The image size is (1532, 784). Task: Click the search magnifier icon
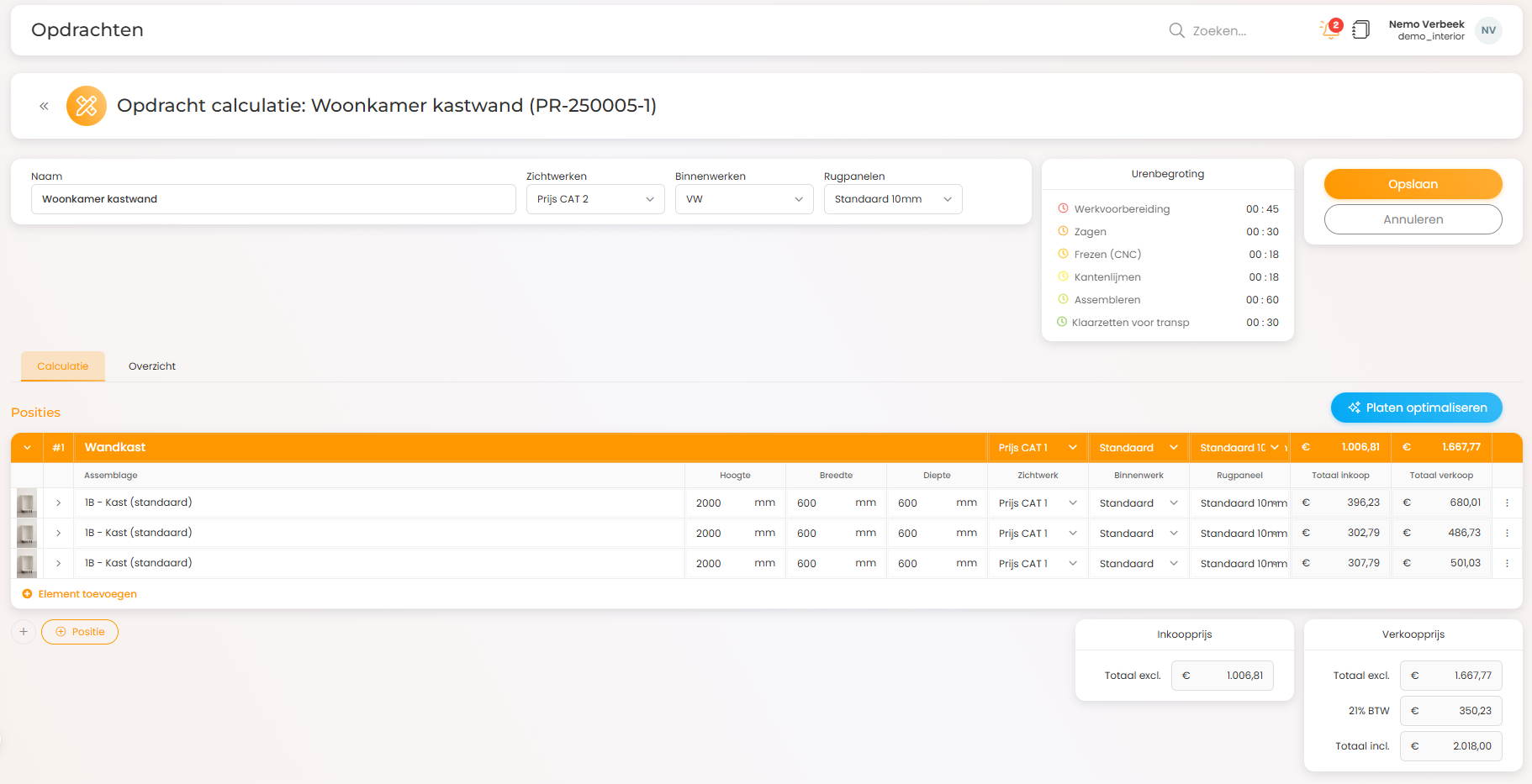pyautogui.click(x=1176, y=30)
